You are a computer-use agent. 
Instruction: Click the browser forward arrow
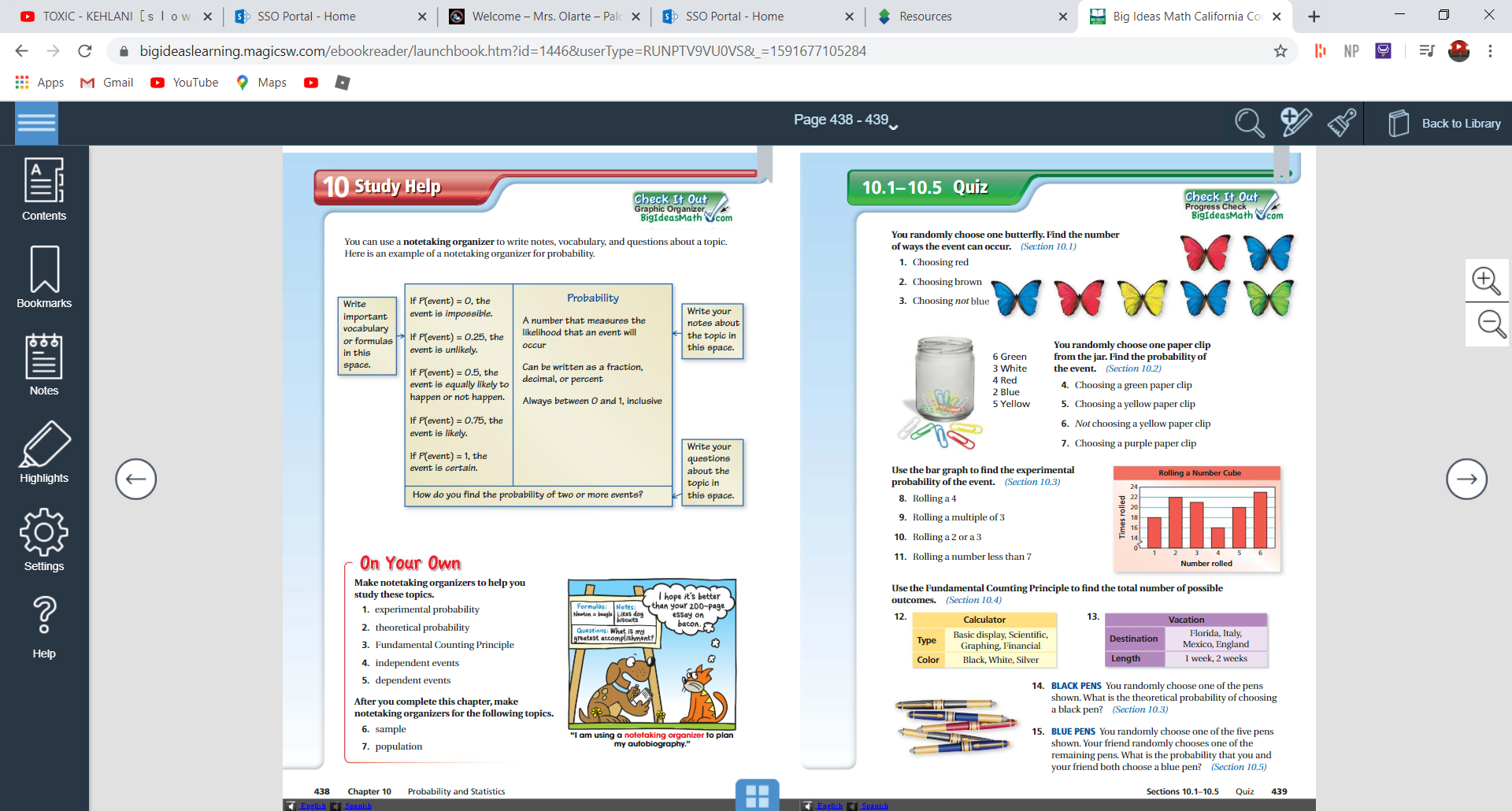click(x=54, y=51)
